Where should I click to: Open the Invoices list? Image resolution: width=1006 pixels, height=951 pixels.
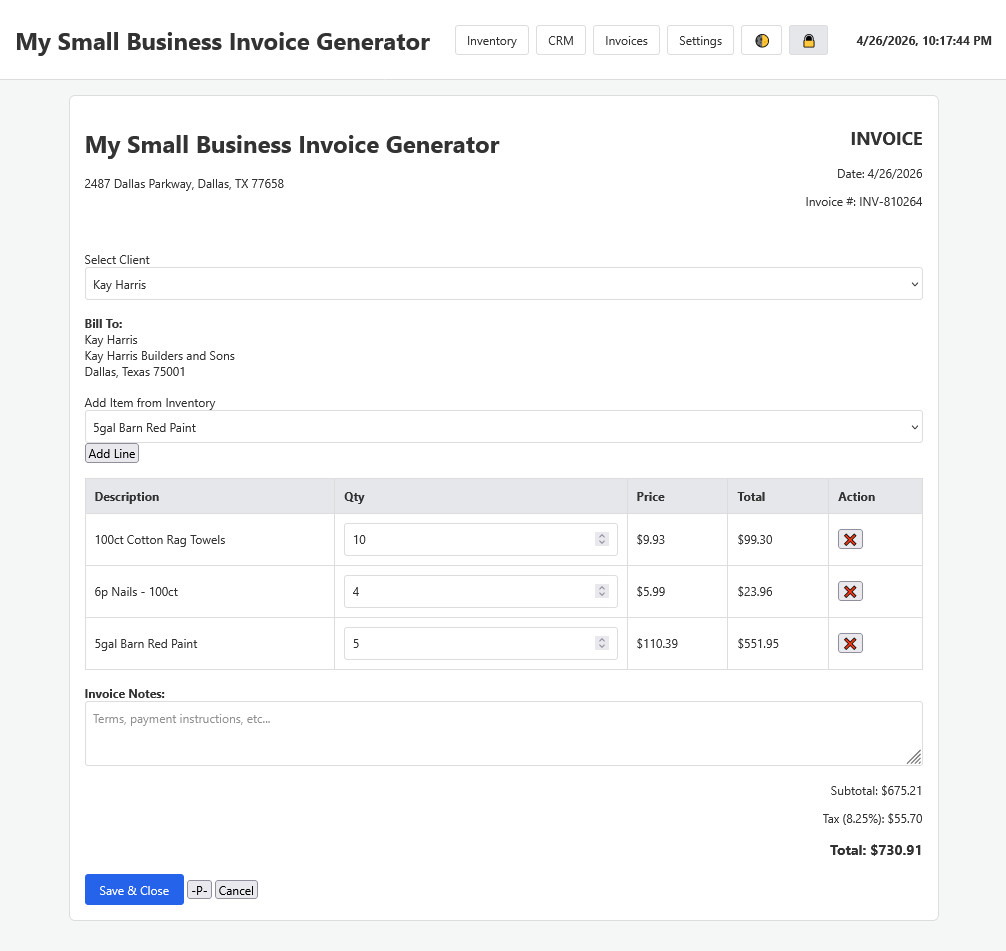point(626,40)
